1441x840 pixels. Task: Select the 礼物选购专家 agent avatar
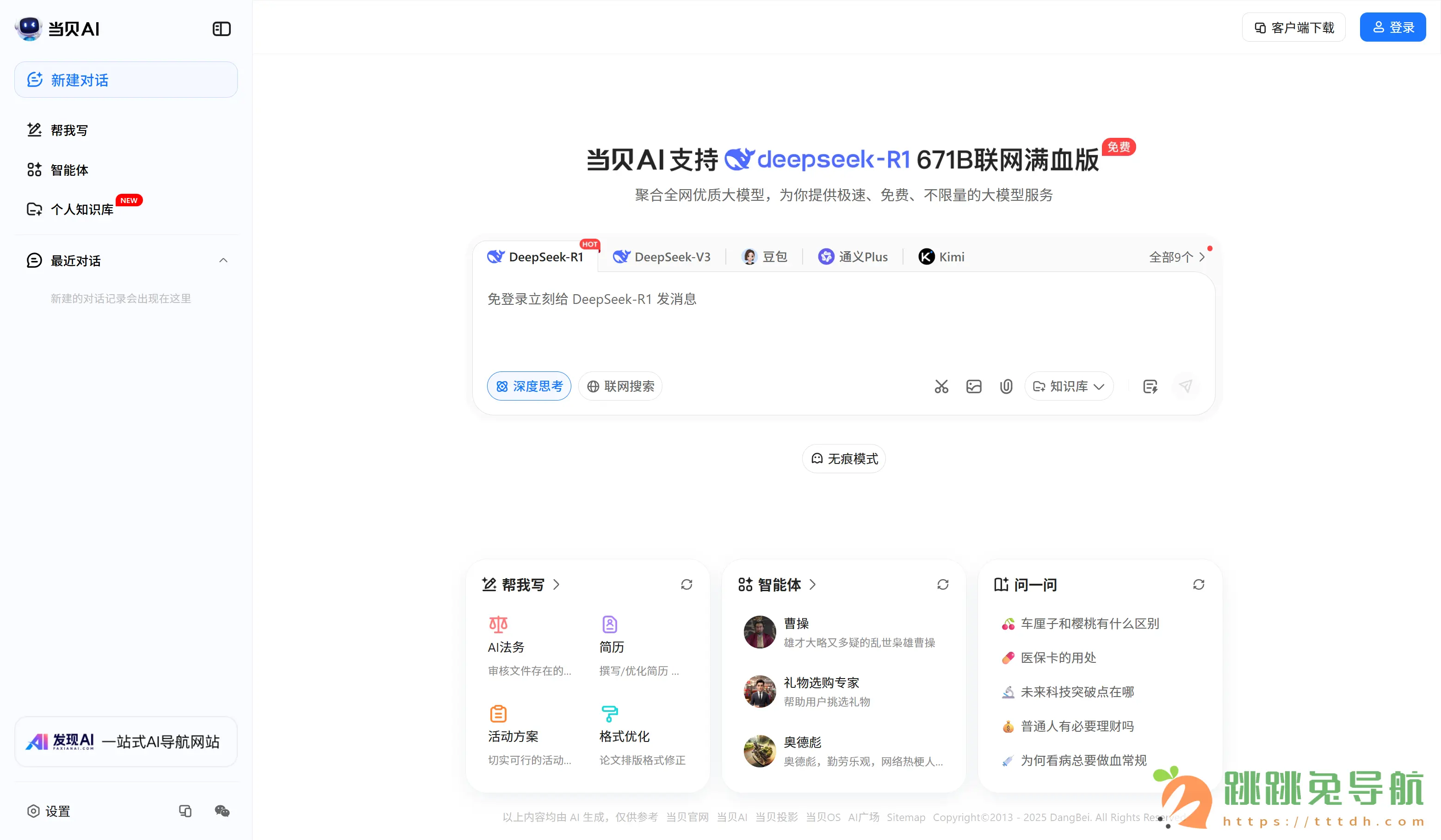760,692
